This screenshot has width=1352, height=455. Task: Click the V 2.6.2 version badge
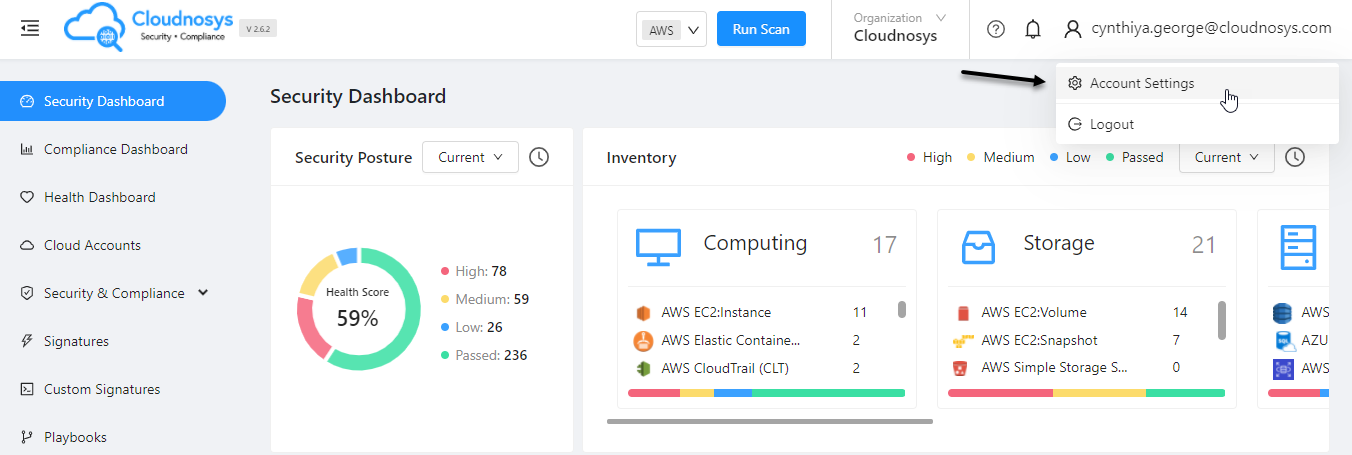pos(258,29)
